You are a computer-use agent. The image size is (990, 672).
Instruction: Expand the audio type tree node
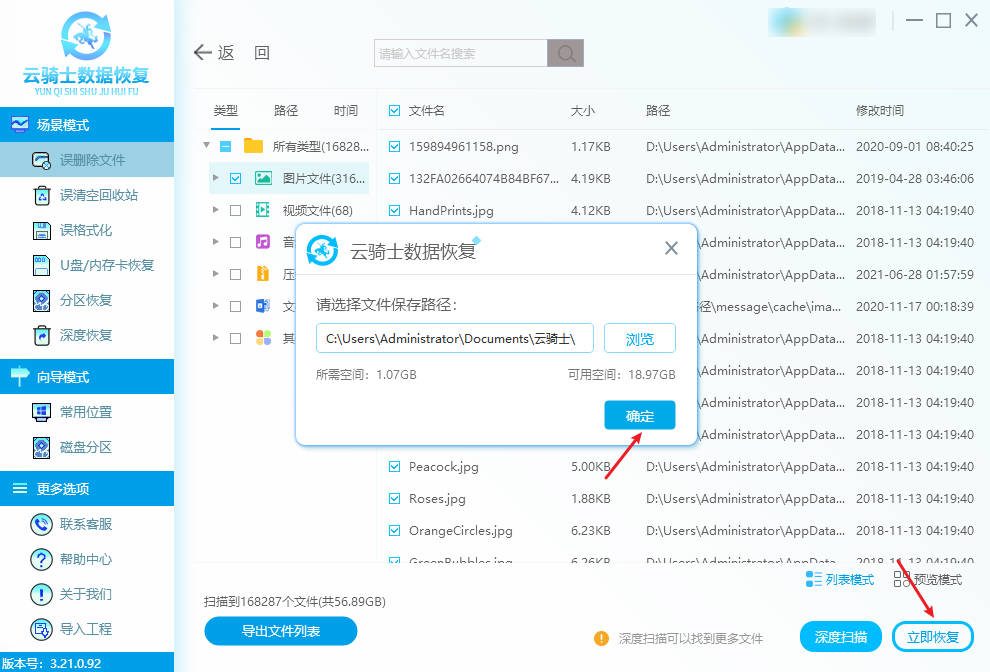(216, 242)
